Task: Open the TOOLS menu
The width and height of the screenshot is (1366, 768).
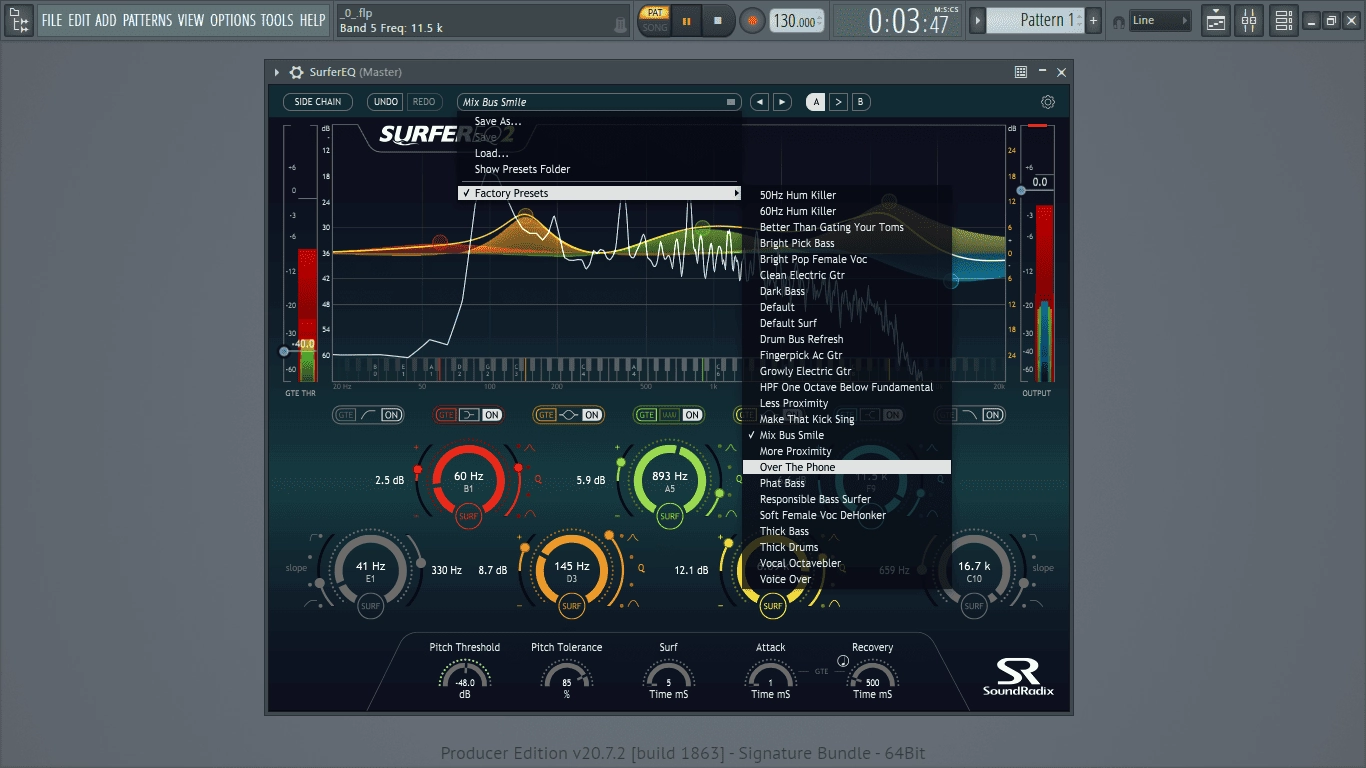Action: point(277,20)
